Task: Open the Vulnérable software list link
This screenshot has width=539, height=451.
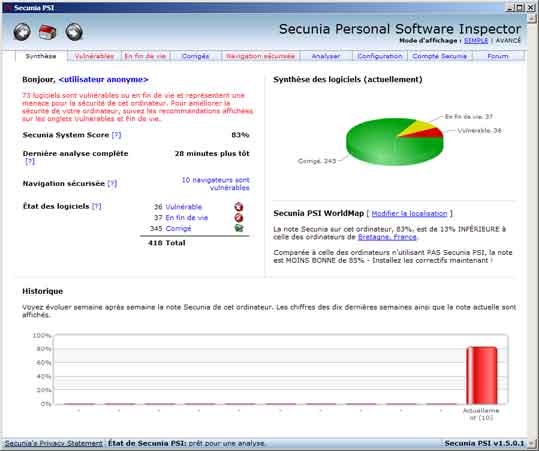Action: [184, 207]
